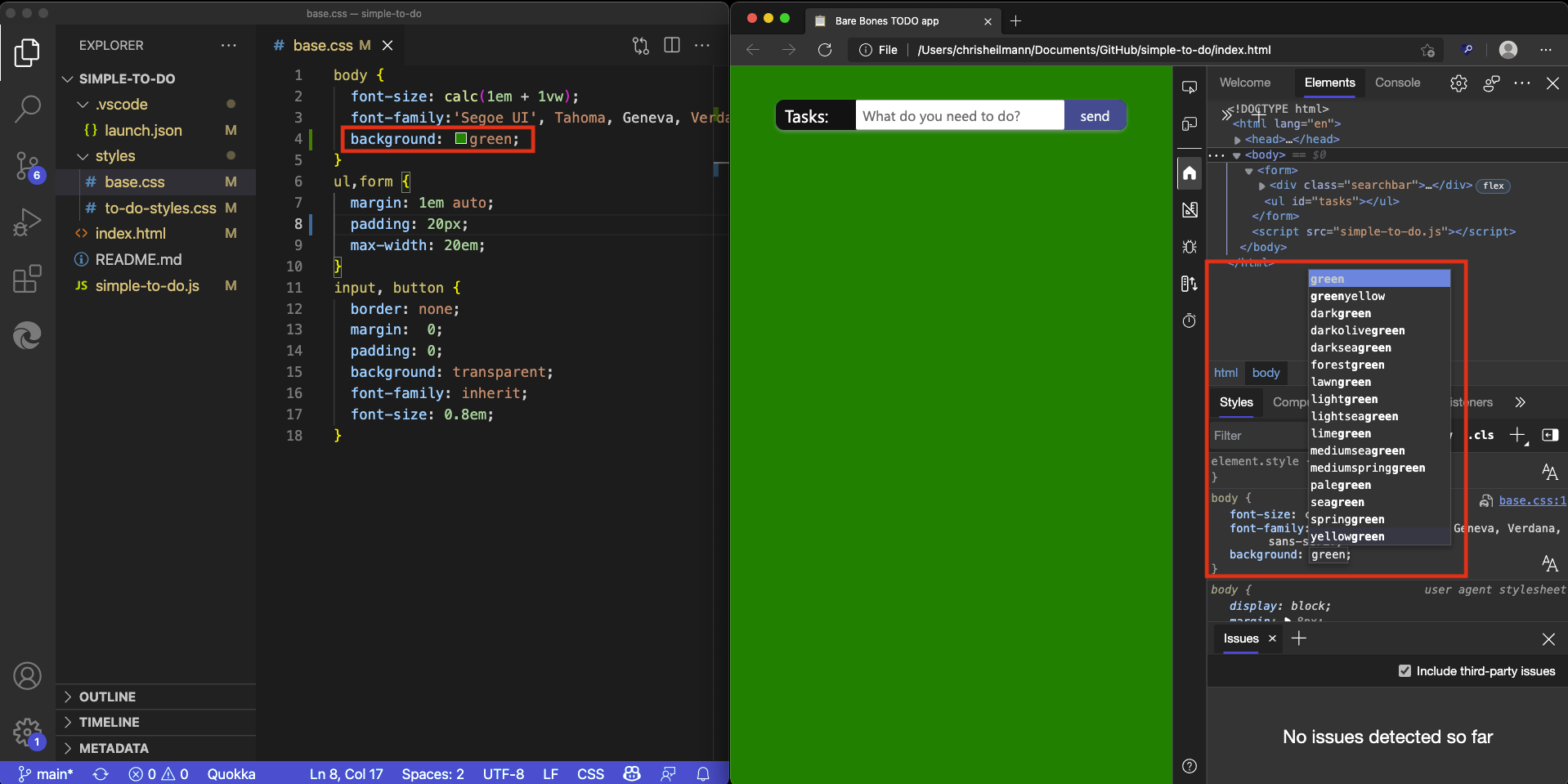Open the browser profile avatar
The height and width of the screenshot is (784, 1568).
click(1508, 50)
